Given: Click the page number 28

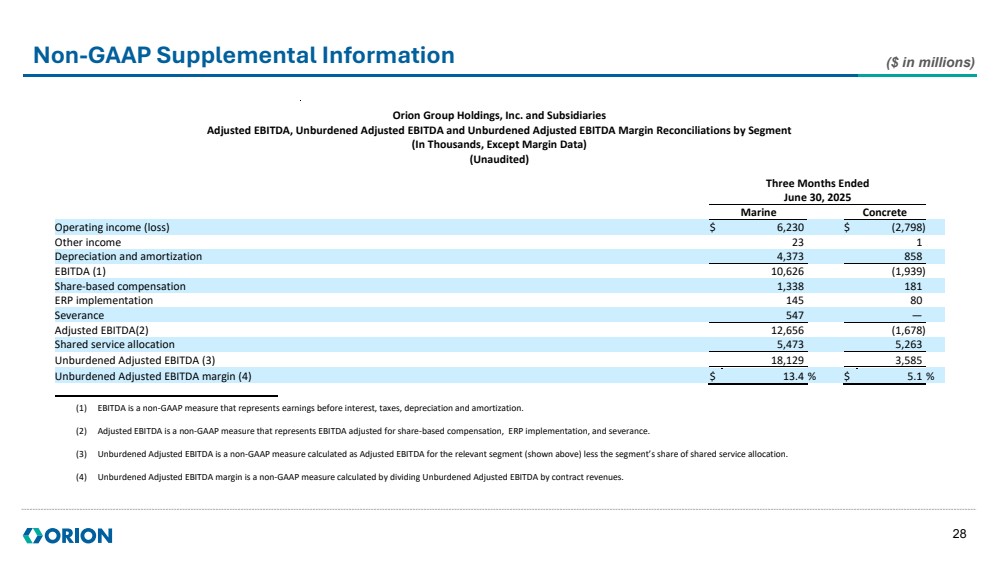Looking at the screenshot, I should pos(959,535).
